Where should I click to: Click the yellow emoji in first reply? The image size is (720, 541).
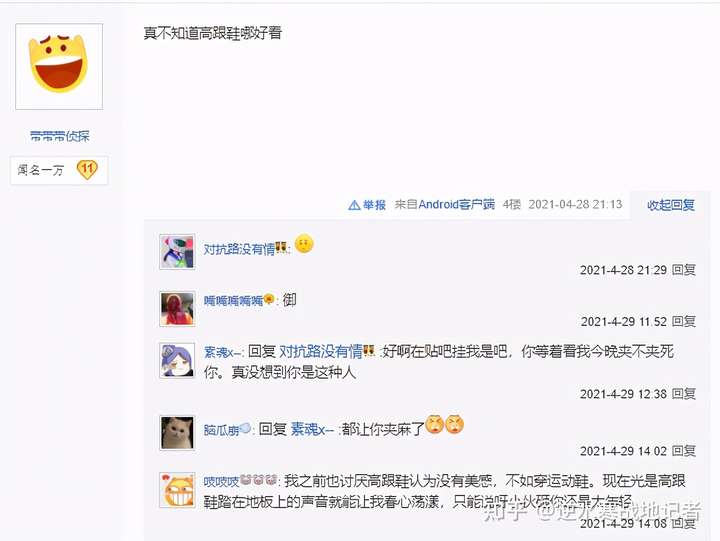[x=304, y=244]
